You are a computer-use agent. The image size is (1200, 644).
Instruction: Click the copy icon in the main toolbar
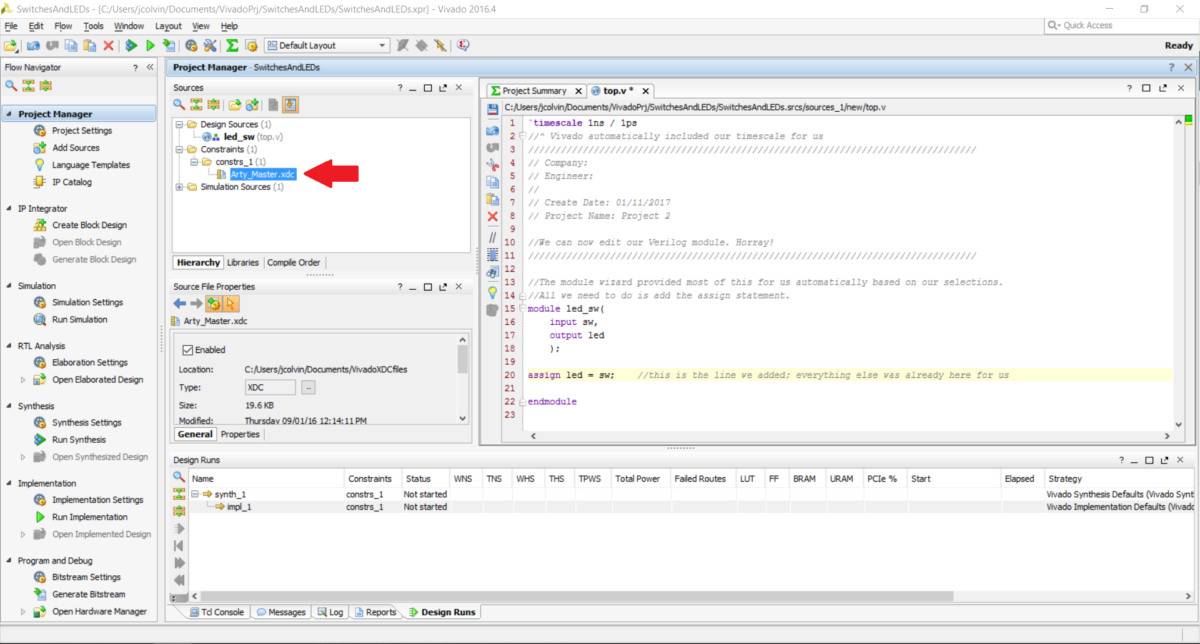(71, 45)
